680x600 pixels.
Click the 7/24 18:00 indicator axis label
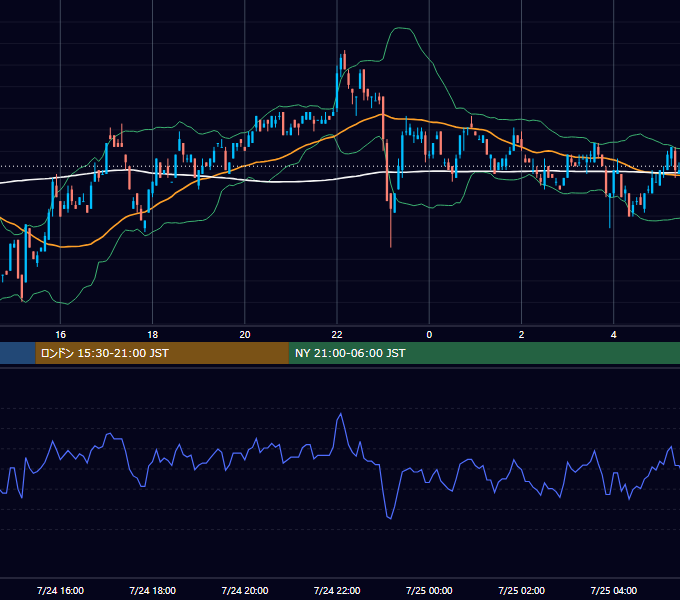point(153,590)
